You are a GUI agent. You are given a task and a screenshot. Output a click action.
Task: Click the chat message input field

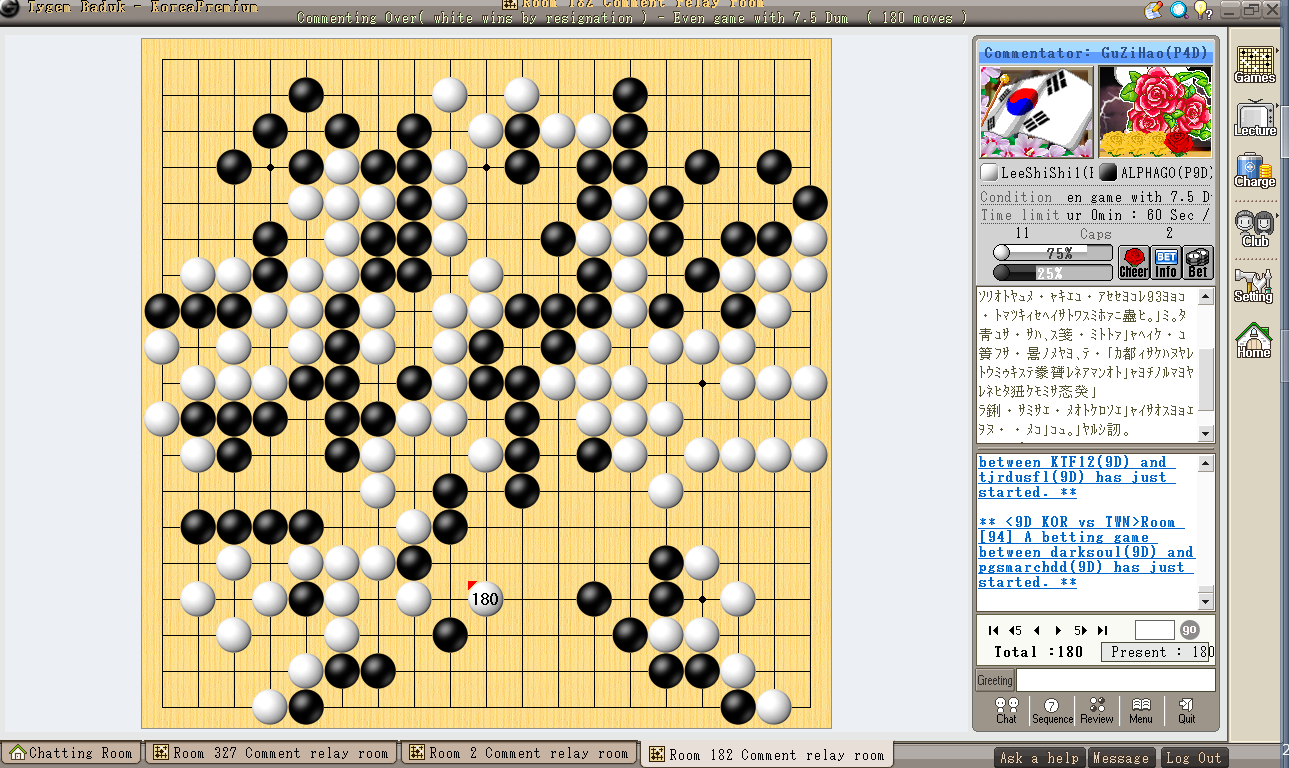(1116, 680)
